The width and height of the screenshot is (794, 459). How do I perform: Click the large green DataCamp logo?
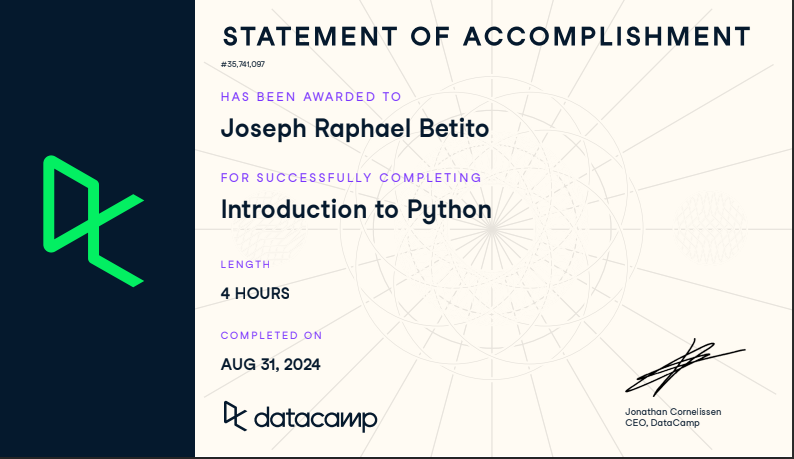92,220
